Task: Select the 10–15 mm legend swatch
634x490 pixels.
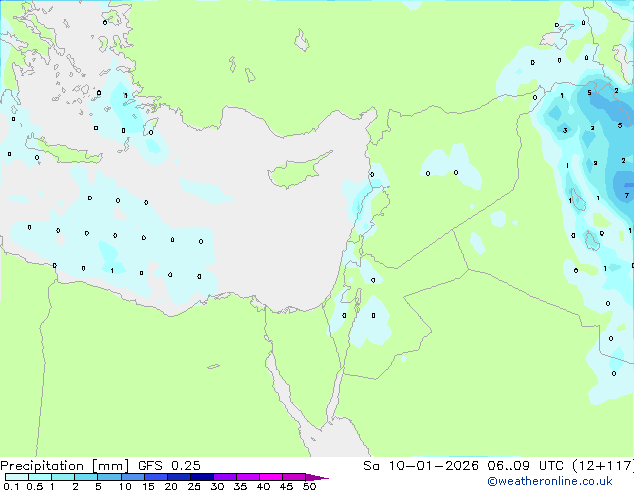Action: [x=132, y=477]
